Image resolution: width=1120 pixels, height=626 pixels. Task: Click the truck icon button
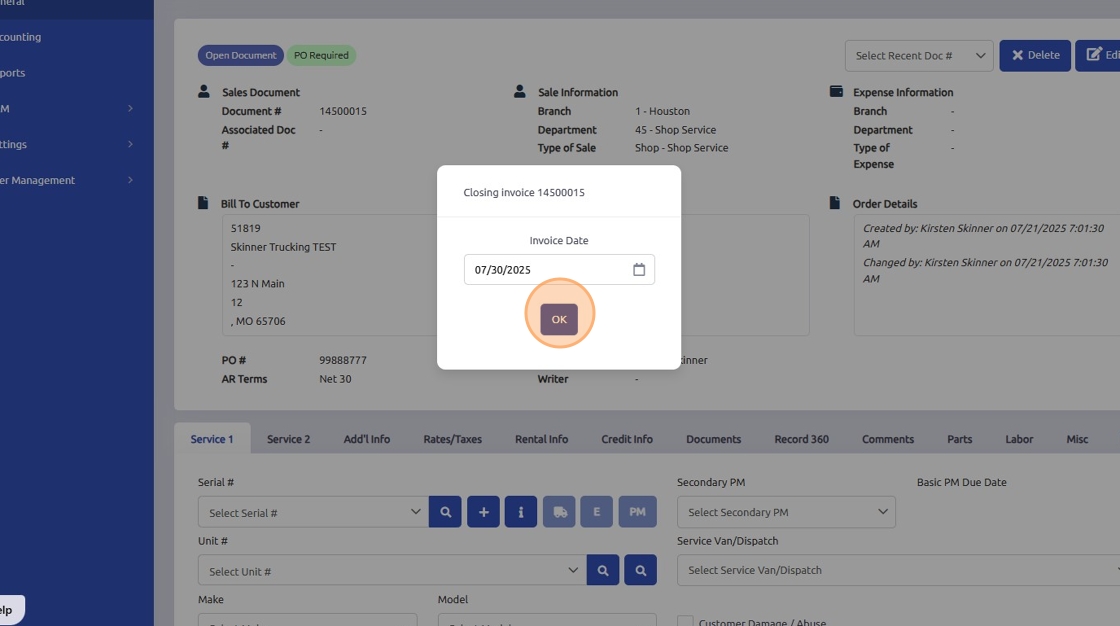point(559,512)
